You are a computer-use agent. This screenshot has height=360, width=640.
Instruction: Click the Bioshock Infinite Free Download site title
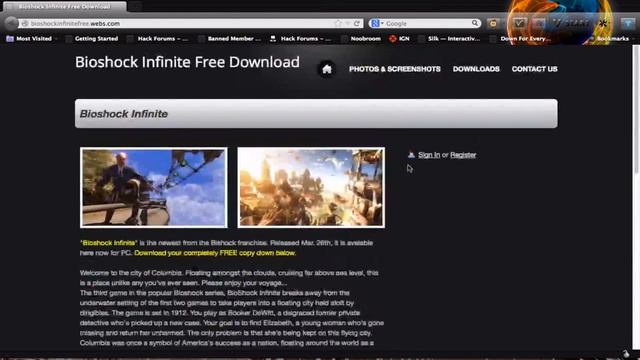tap(187, 62)
